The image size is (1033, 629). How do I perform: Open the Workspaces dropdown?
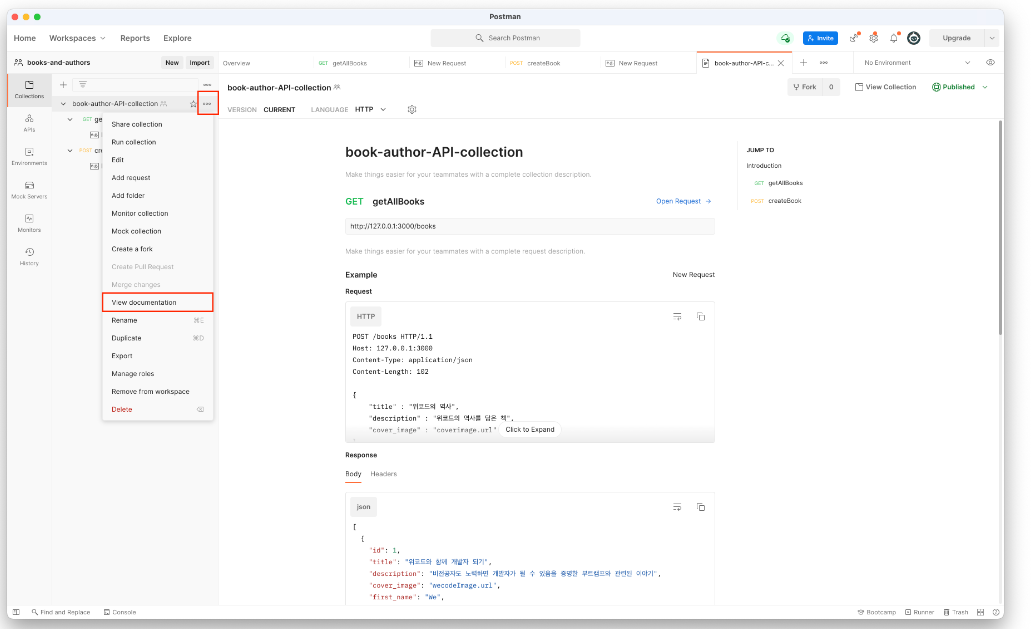coord(77,38)
